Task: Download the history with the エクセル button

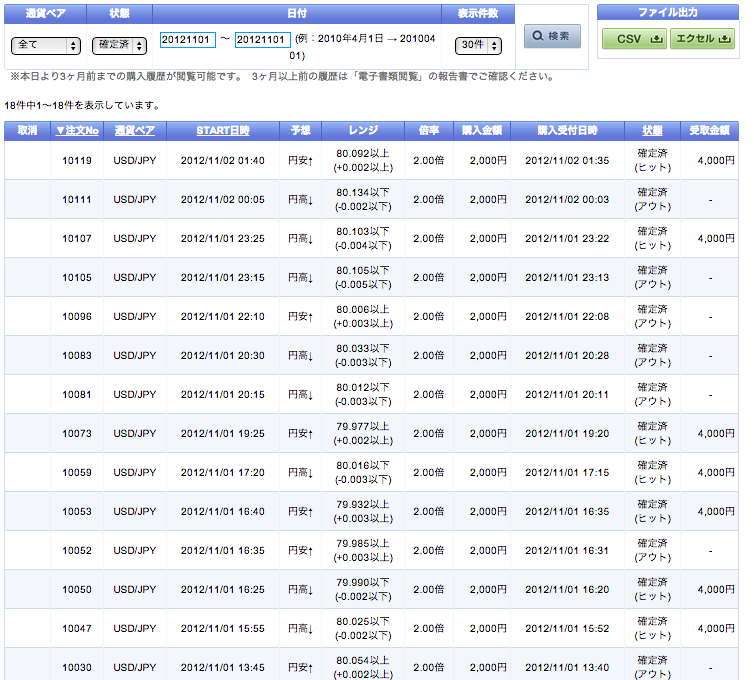Action: click(702, 39)
